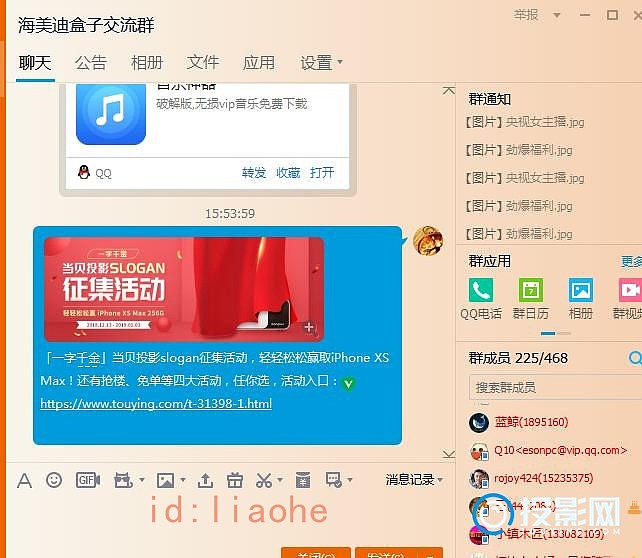Open the 当贝投影 SLOGAN banner image
The height and width of the screenshot is (558, 642).
tap(184, 289)
